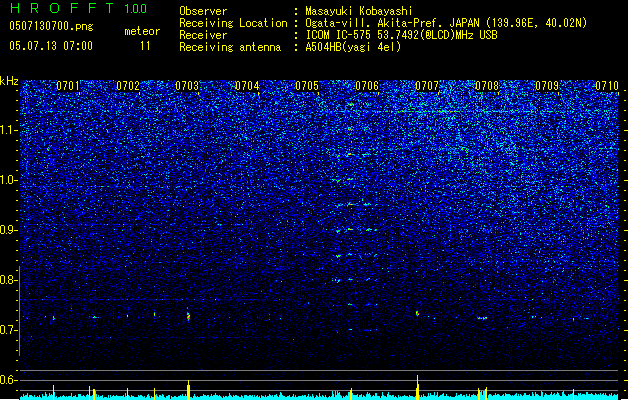Click the meteor echo just before 0707
This screenshot has height=400, width=629.
417,313
